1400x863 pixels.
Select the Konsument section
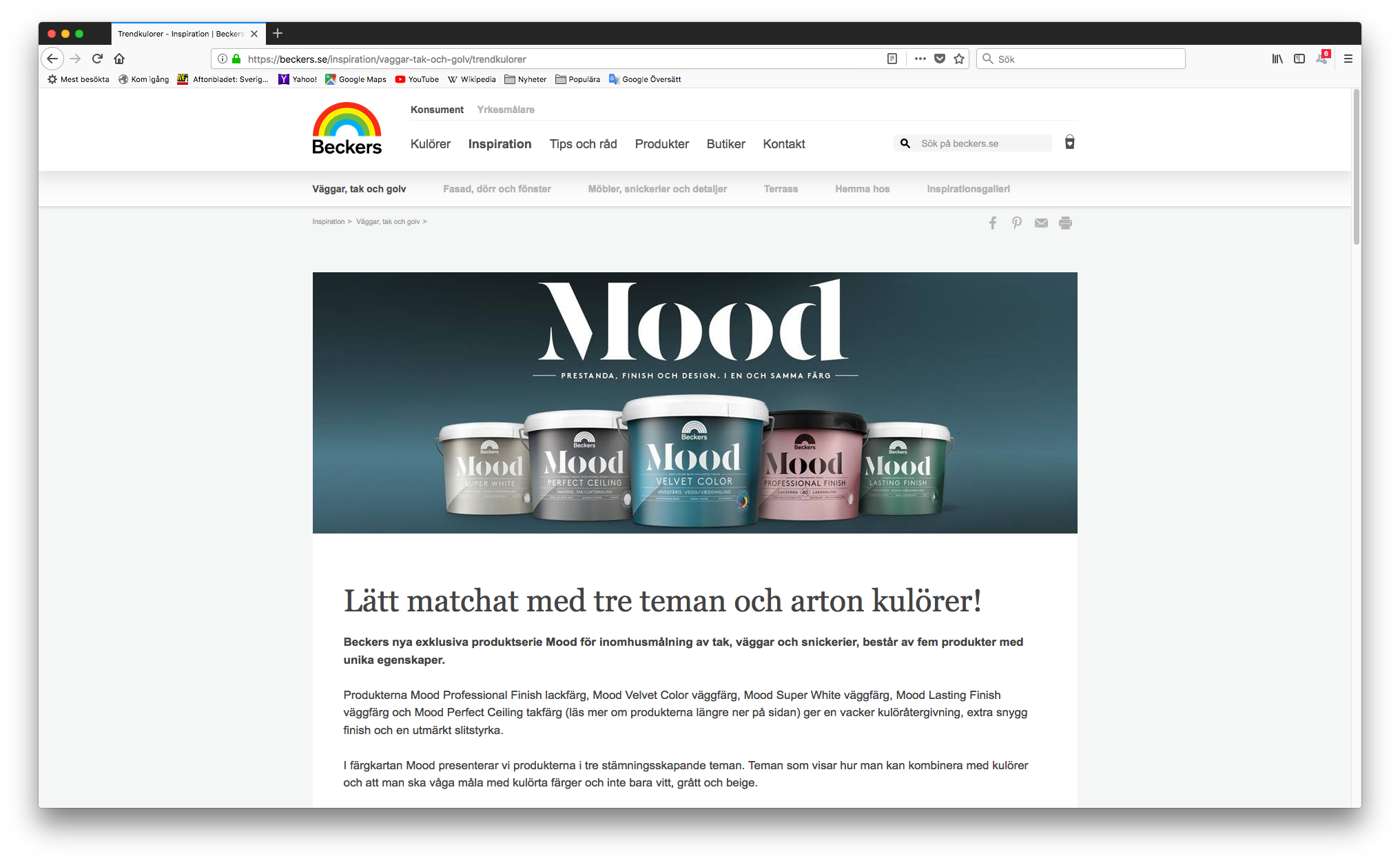pos(437,110)
